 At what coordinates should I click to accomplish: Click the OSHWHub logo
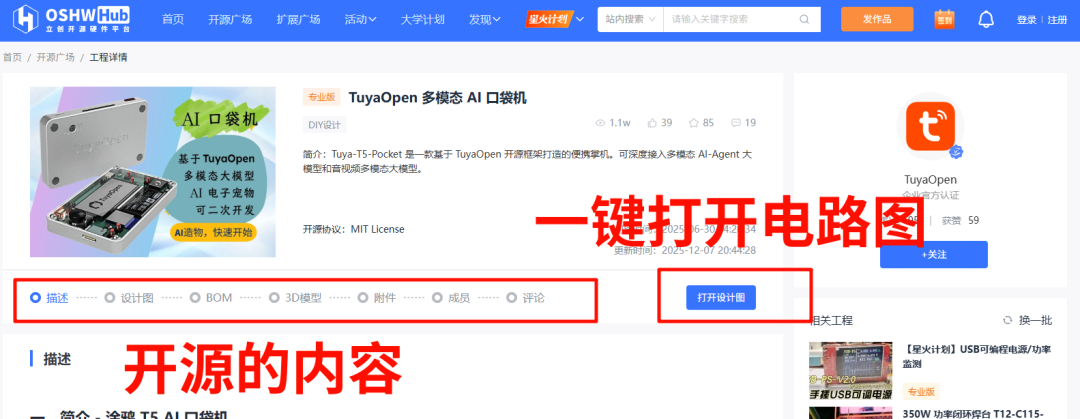72,19
